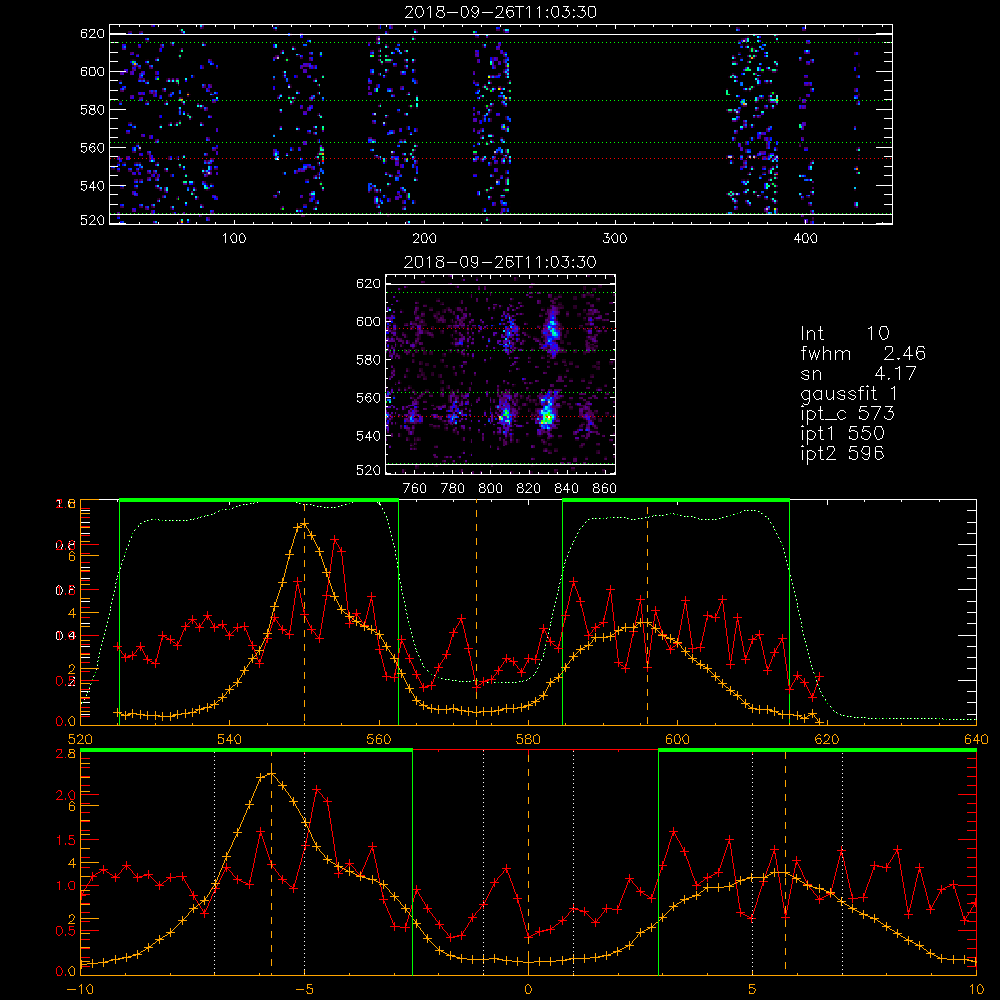Click x-axis label 400 on top plot

point(805,239)
